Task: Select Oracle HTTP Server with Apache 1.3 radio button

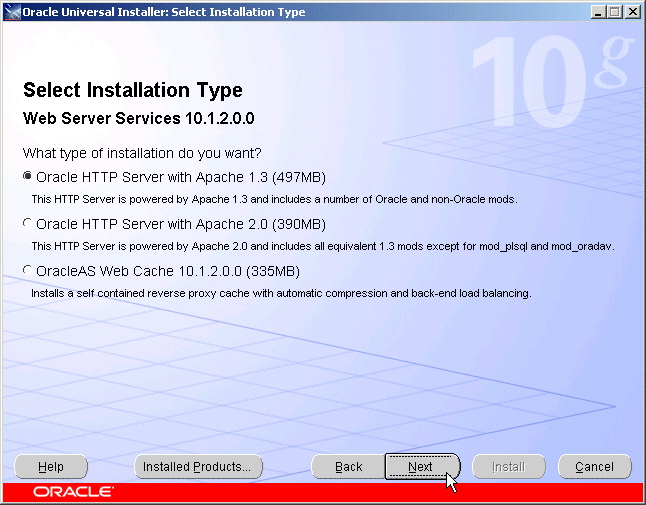Action: point(28,176)
